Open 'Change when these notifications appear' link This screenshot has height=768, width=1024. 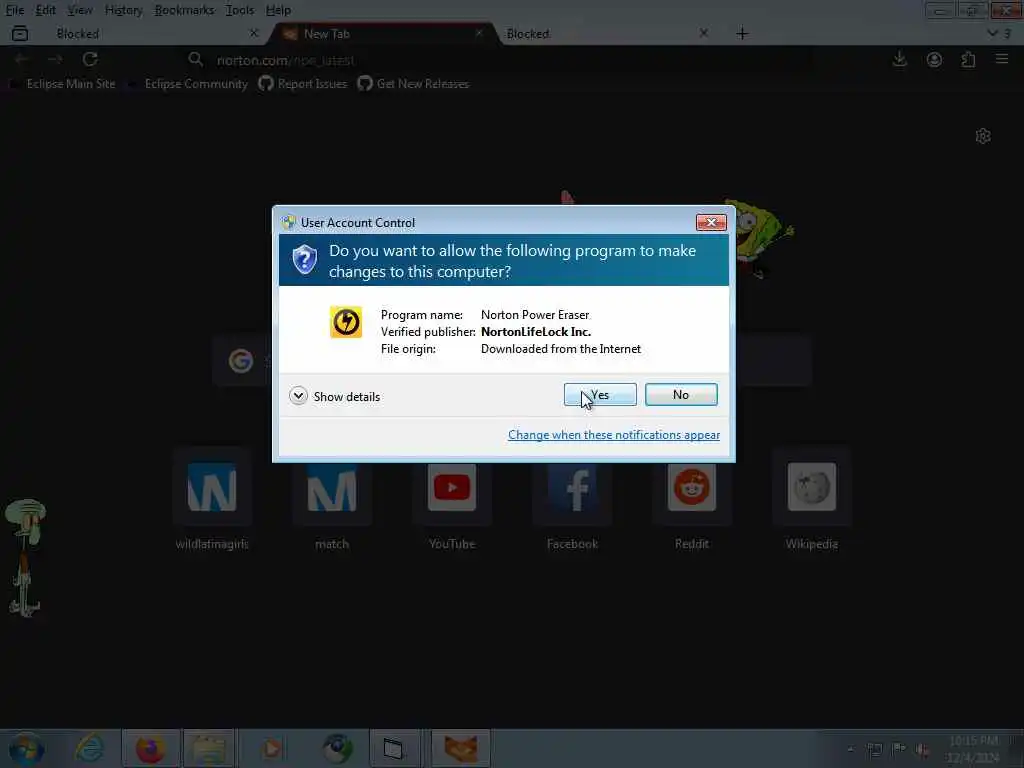pyautogui.click(x=614, y=435)
